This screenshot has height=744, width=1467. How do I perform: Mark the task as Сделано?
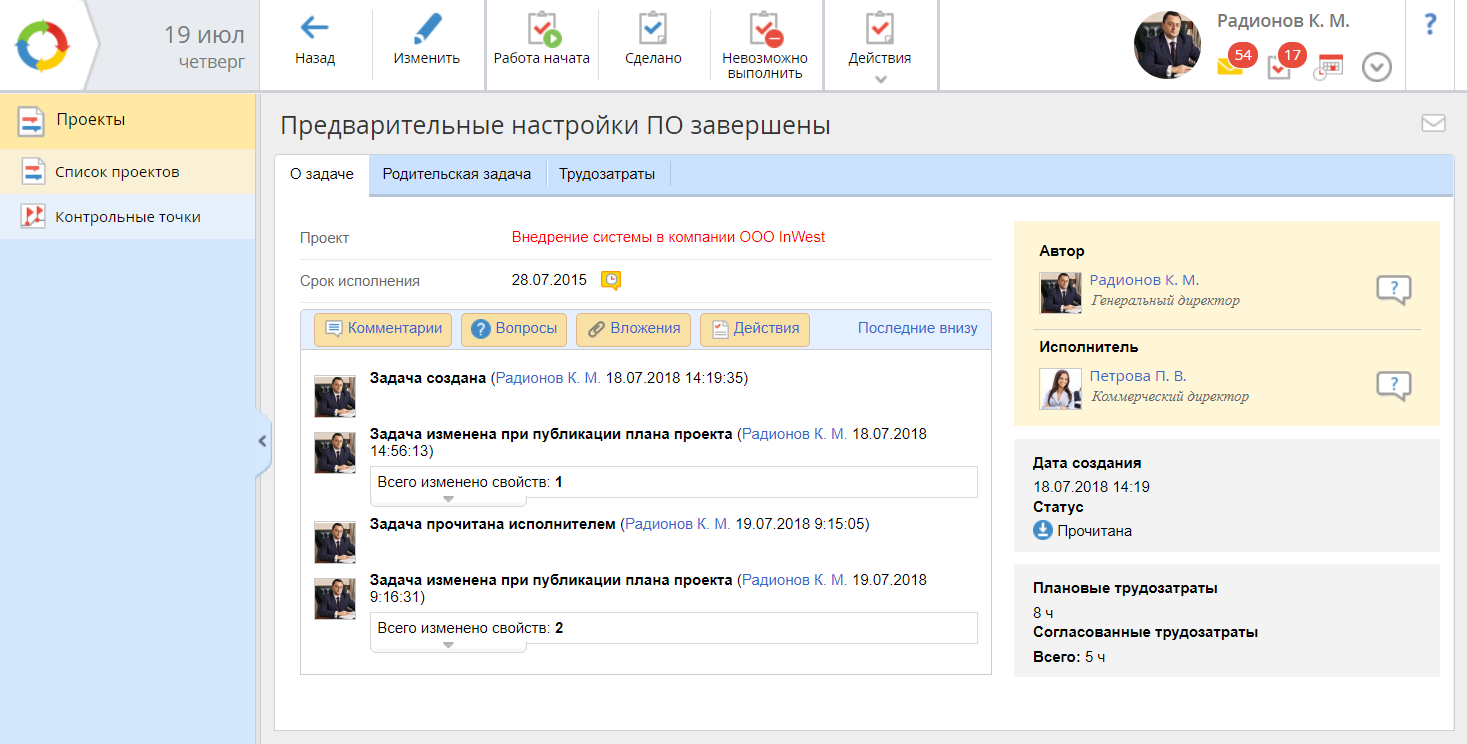coord(653,30)
